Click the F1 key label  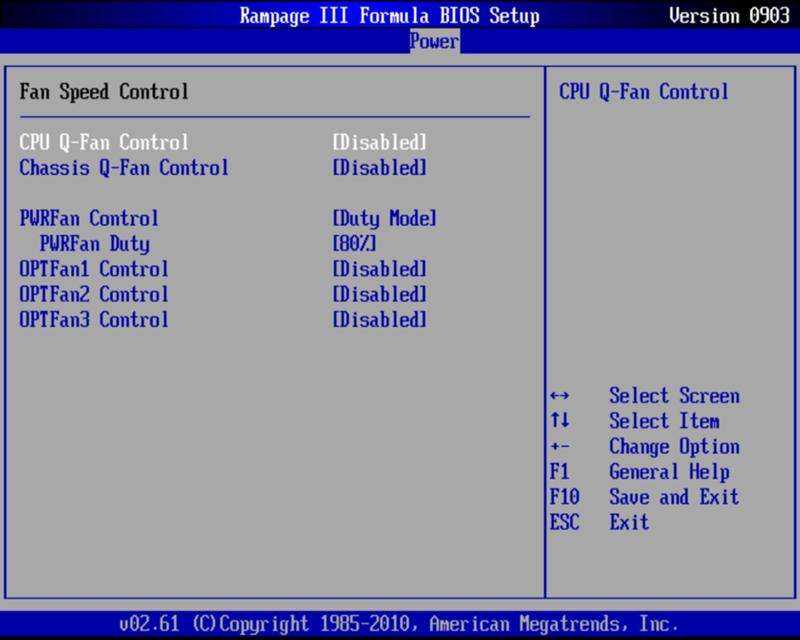coord(560,472)
